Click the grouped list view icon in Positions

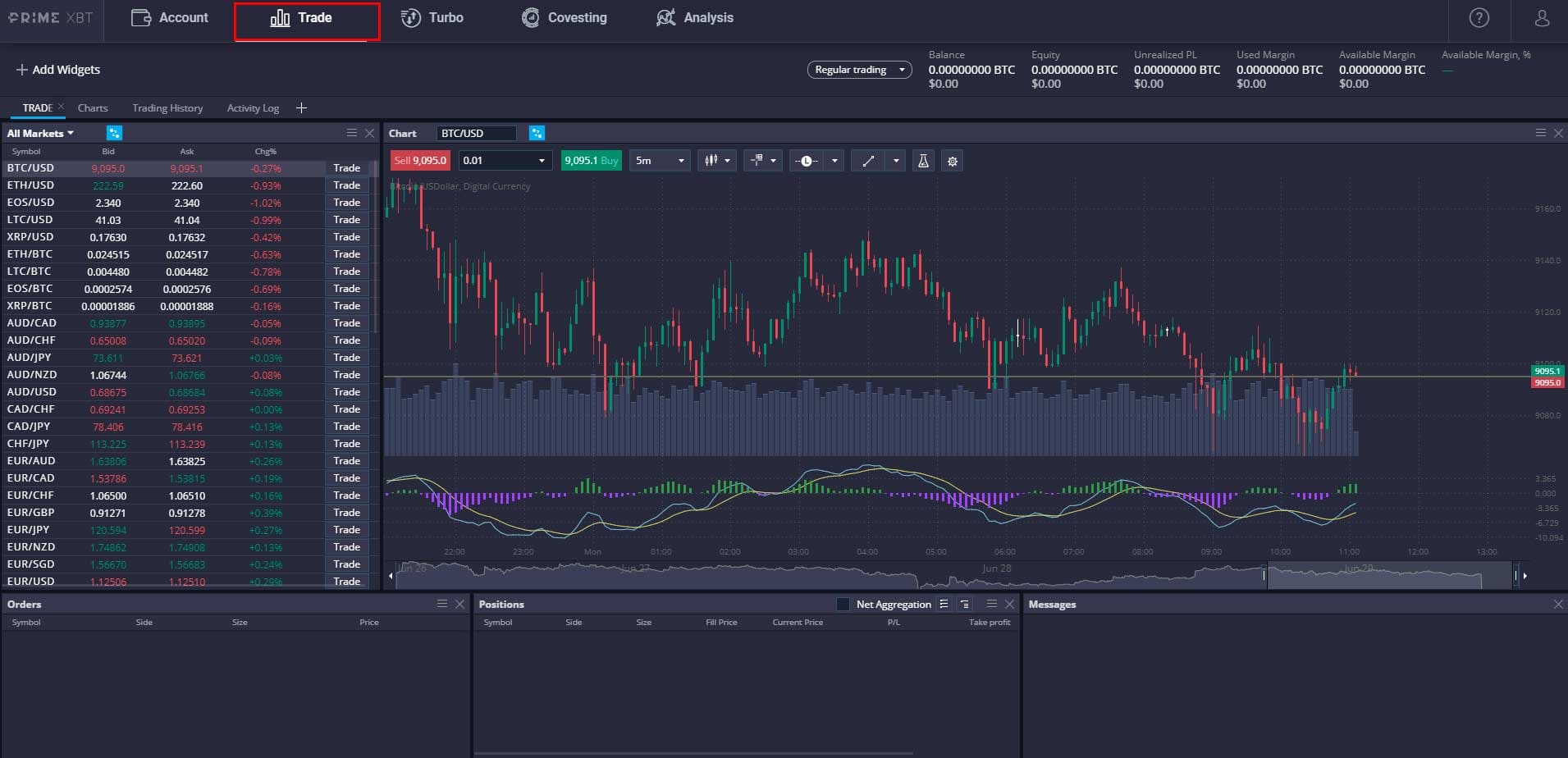[964, 604]
